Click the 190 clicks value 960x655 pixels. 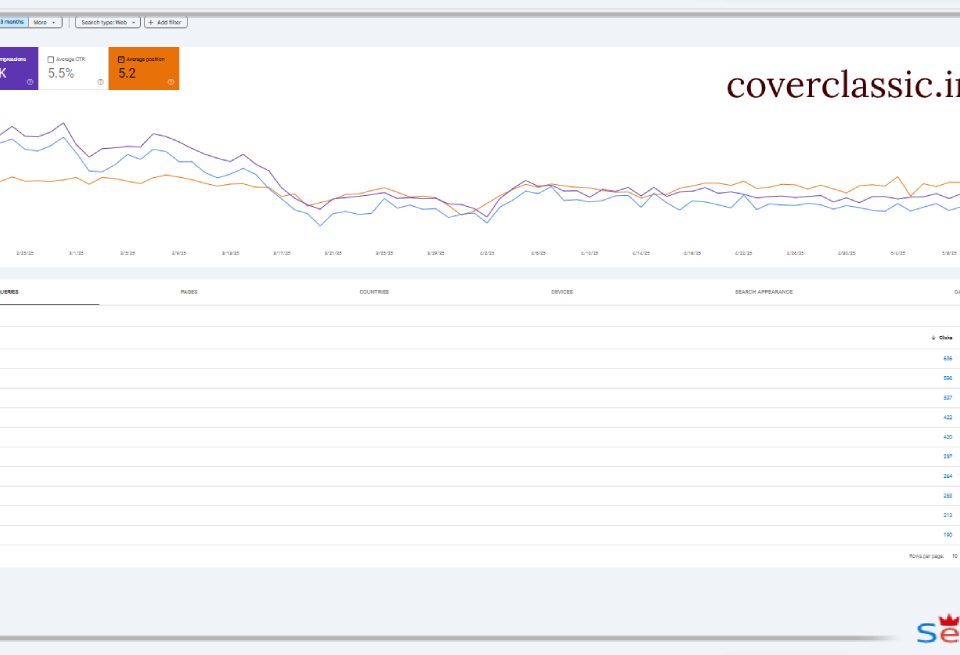(948, 535)
